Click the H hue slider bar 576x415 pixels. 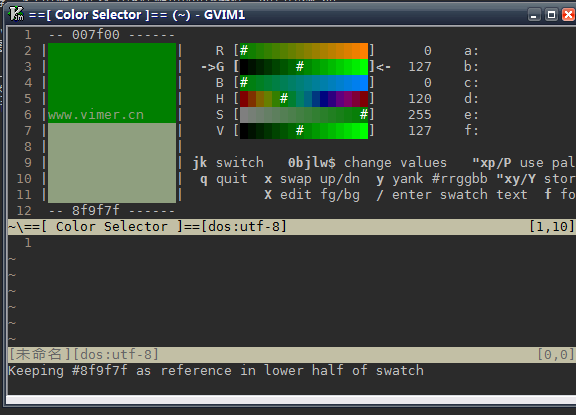[x=304, y=98]
